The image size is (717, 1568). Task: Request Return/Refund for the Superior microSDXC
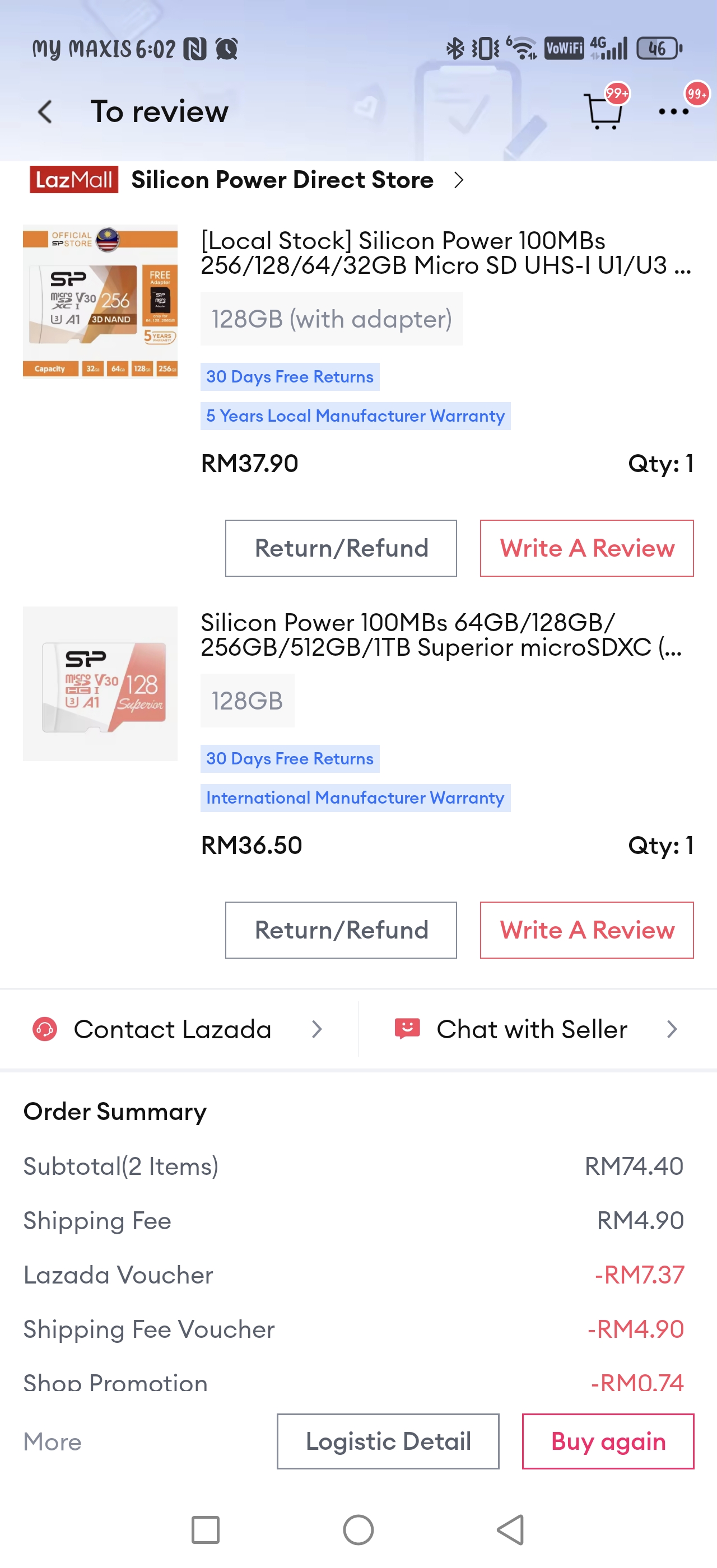tap(341, 930)
